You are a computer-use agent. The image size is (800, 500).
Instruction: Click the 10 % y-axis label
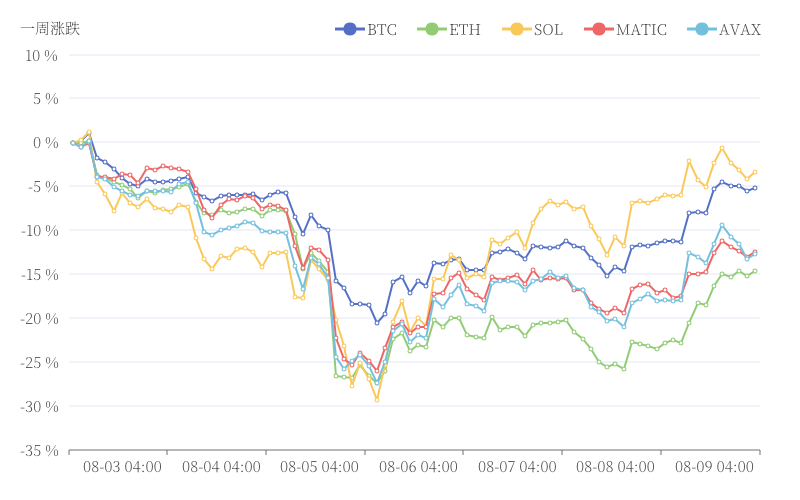42,55
